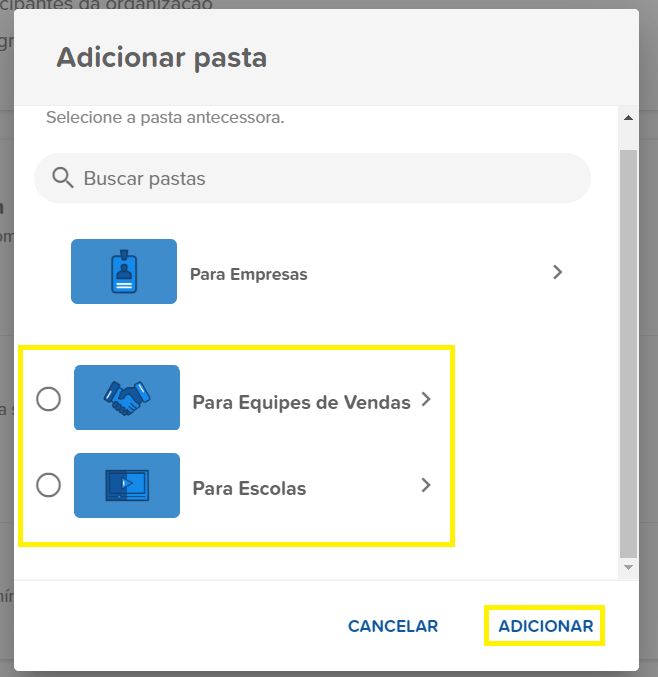Click the vertical scrollbar thumb
Image resolution: width=658 pixels, height=677 pixels.
(x=628, y=354)
